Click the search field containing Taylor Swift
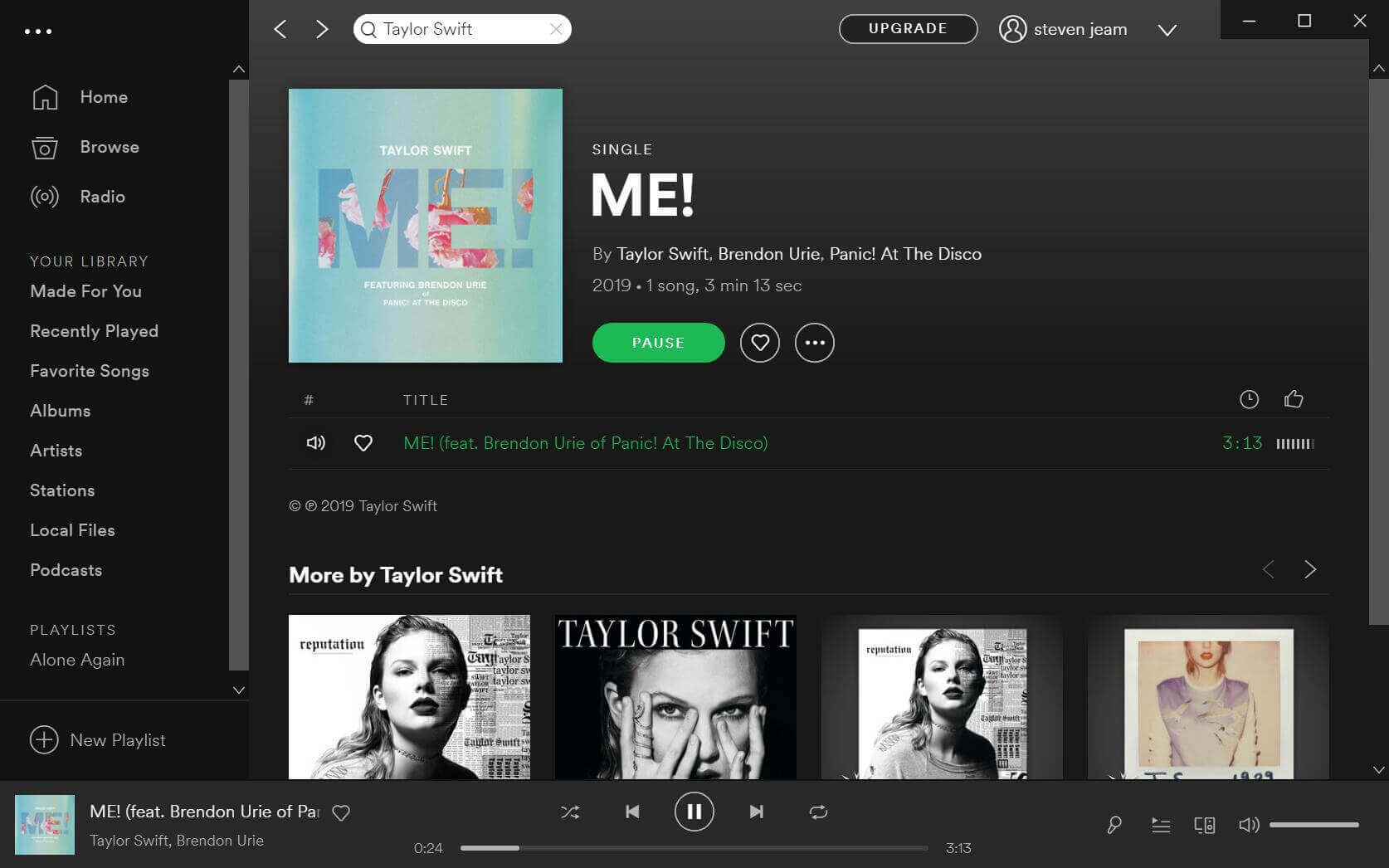Screen dimensions: 1389x868 (x=462, y=29)
